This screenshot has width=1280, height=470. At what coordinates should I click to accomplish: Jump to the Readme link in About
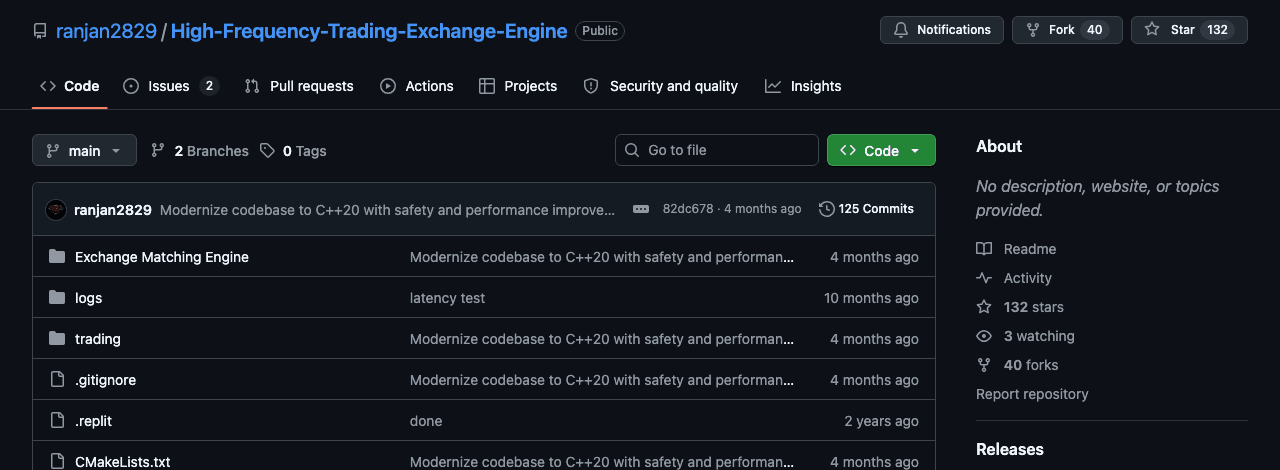tap(1016, 249)
